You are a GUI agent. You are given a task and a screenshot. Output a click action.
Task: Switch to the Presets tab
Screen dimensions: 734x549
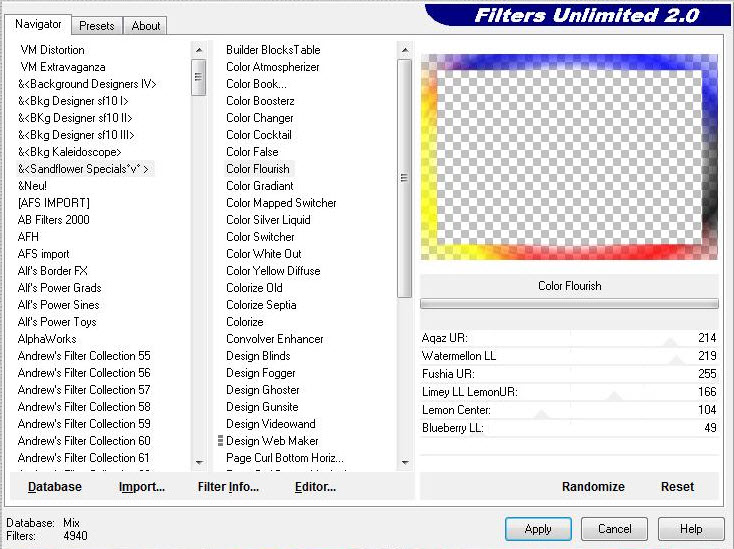coord(96,26)
